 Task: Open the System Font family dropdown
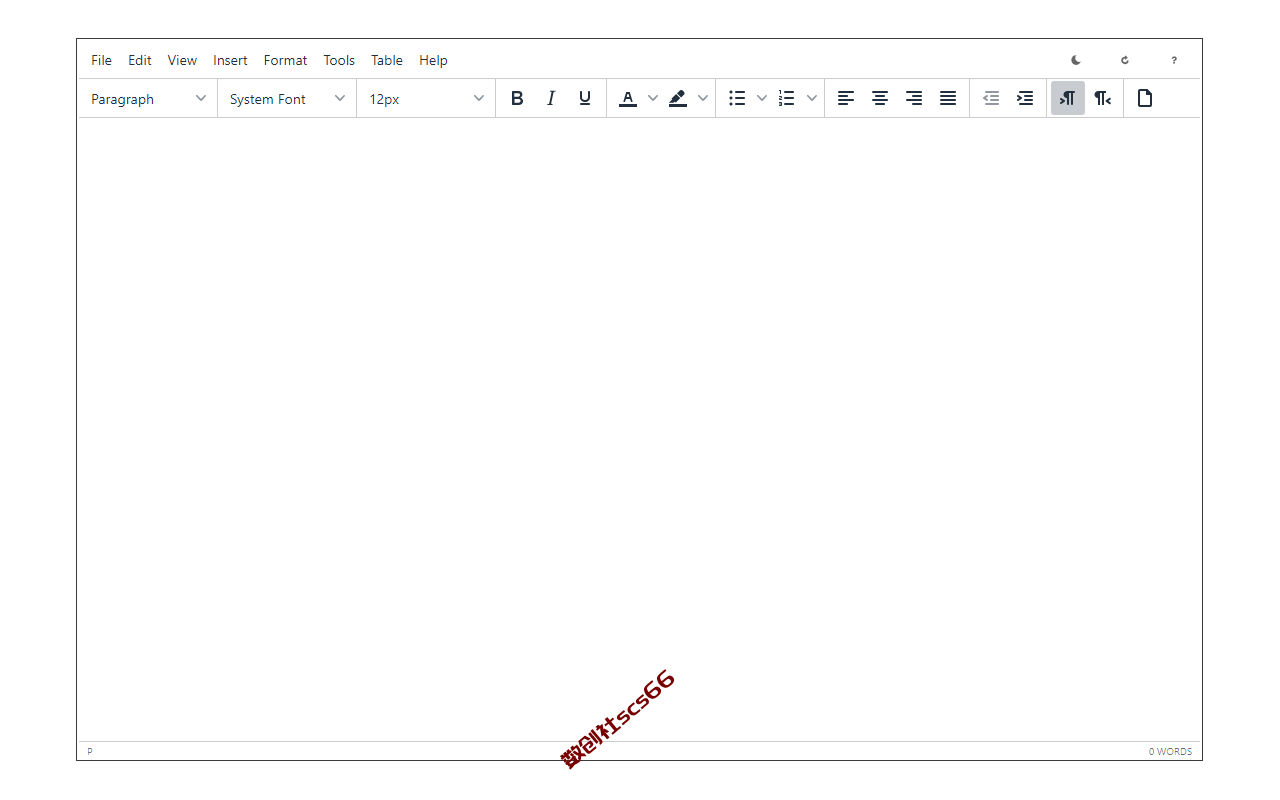[287, 98]
